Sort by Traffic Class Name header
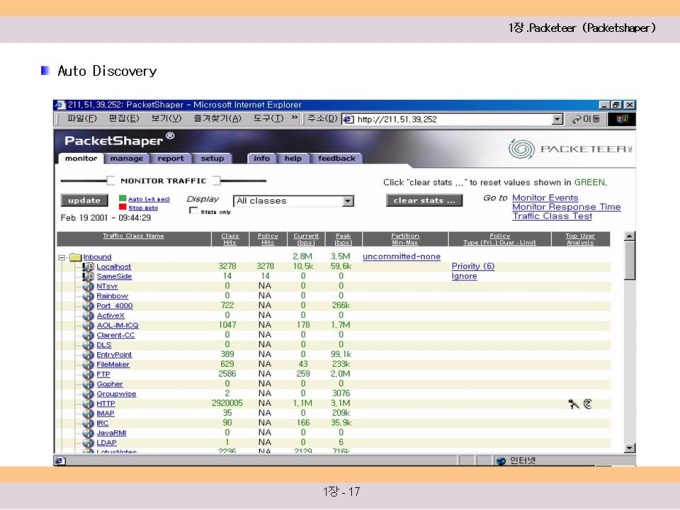The image size is (680, 510). tap(134, 236)
